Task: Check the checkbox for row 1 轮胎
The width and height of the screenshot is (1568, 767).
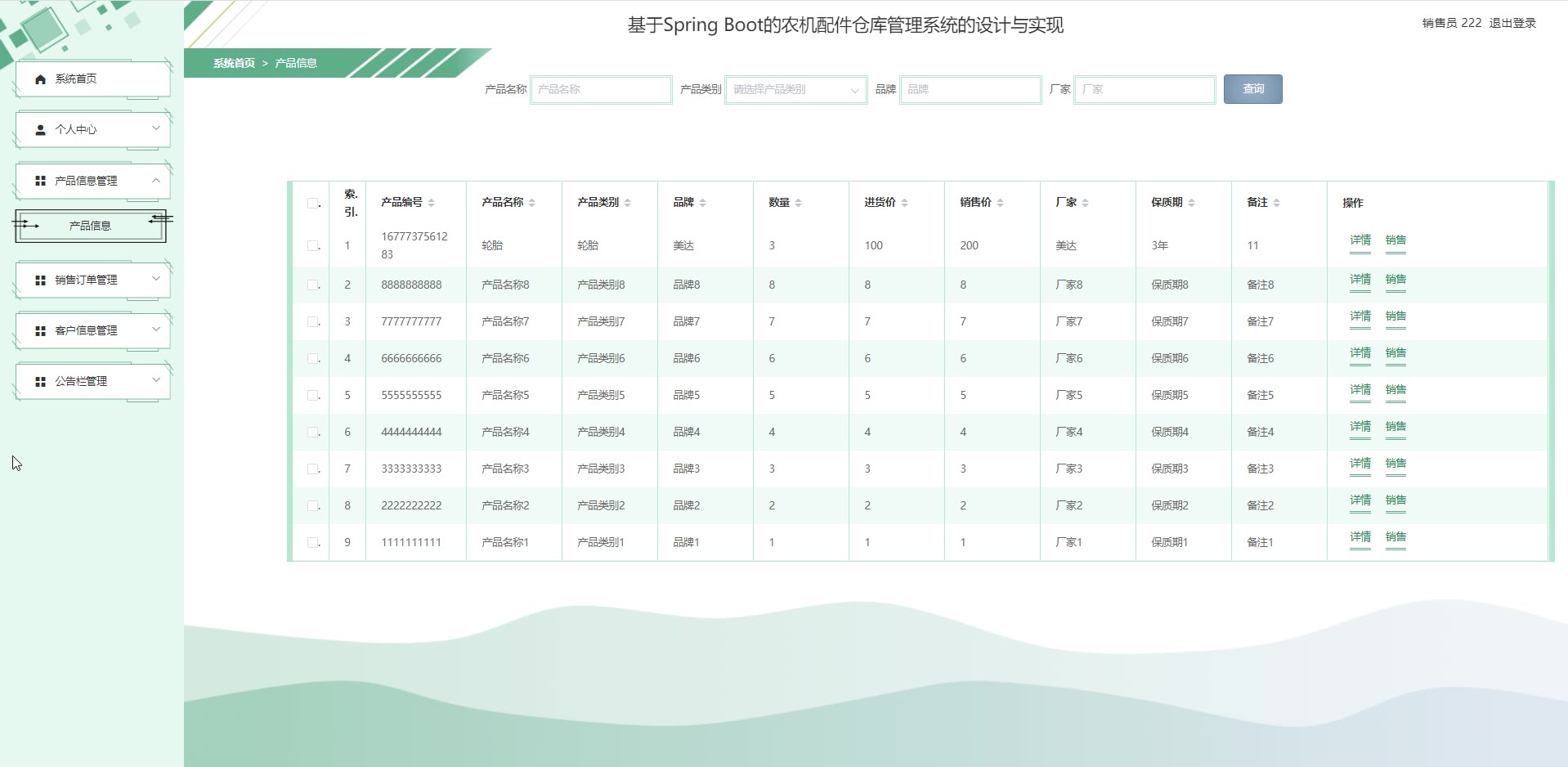Action: click(x=312, y=245)
